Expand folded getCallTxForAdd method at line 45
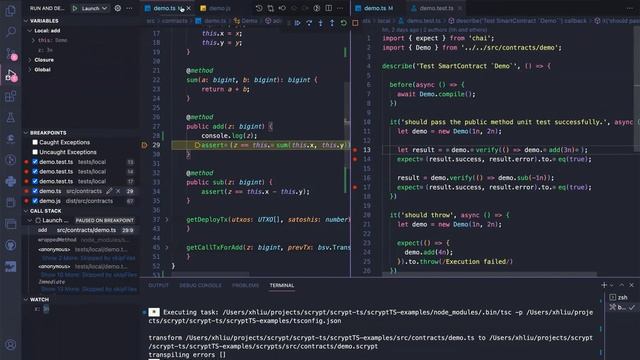The image size is (640, 360). point(167,247)
